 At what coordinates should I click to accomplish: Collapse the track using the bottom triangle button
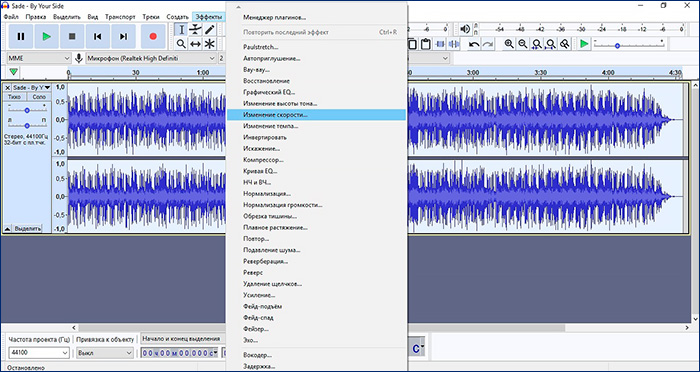click(8, 228)
